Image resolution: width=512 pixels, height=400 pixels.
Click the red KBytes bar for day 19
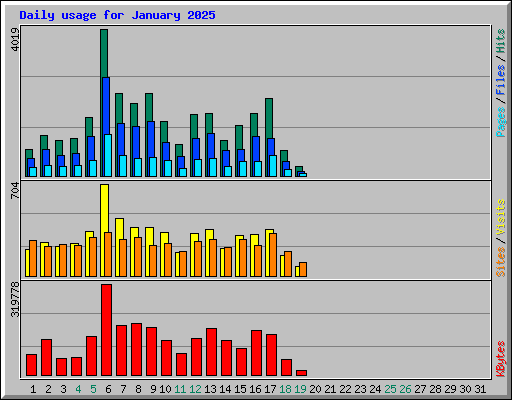pyautogui.click(x=301, y=373)
